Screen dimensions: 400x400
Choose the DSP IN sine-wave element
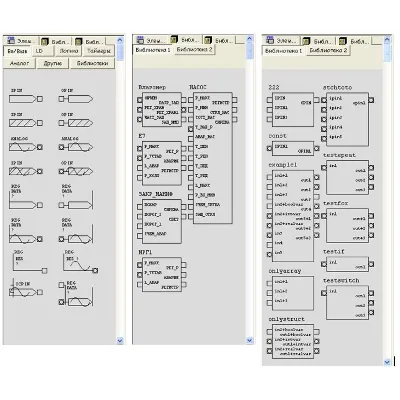26,289
